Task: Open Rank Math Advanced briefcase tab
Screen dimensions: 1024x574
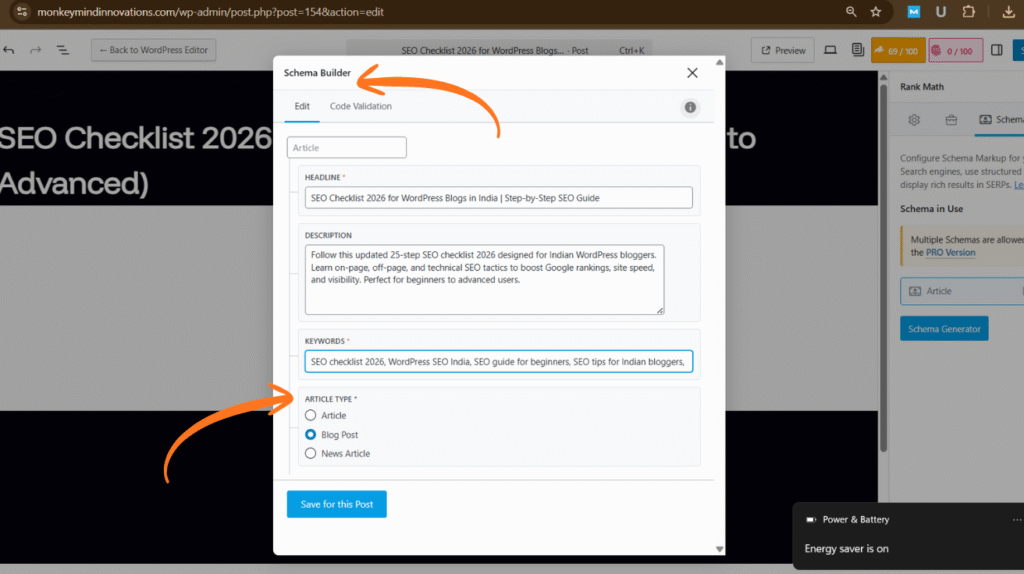Action: (x=951, y=120)
